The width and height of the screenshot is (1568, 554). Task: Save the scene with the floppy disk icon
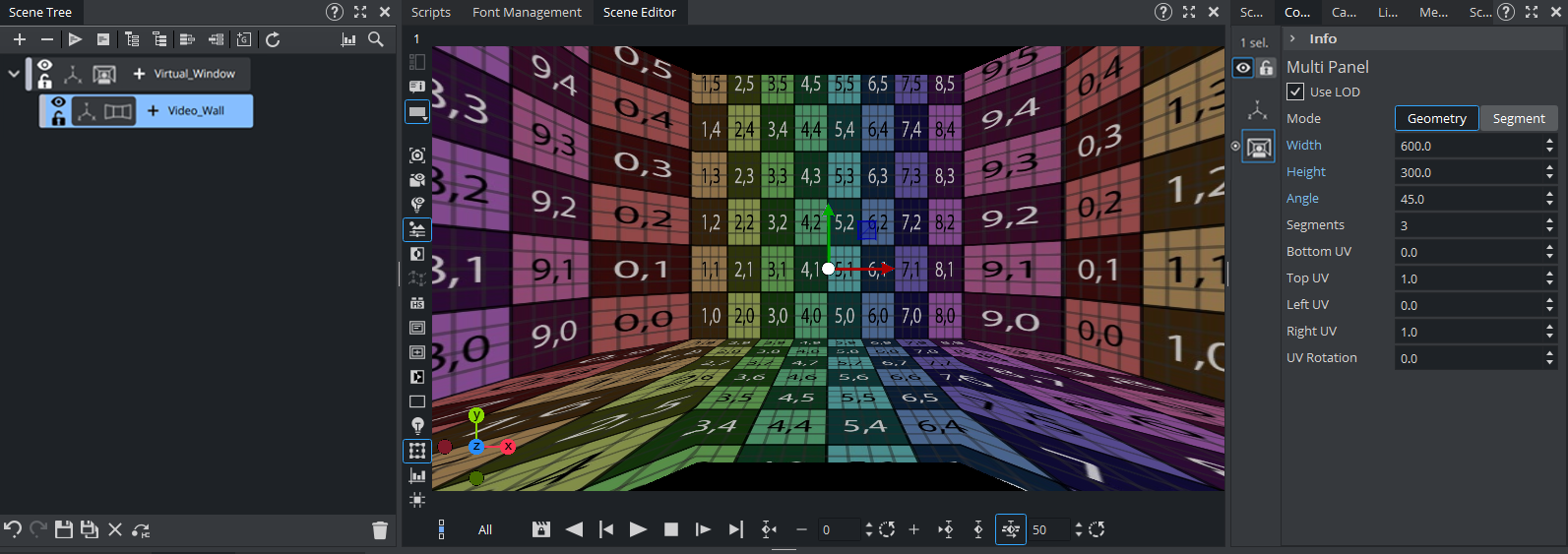64,529
